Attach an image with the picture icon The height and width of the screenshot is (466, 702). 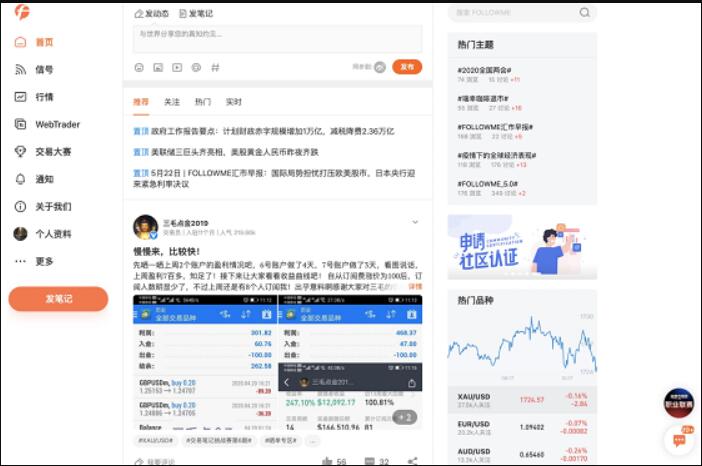(x=158, y=68)
